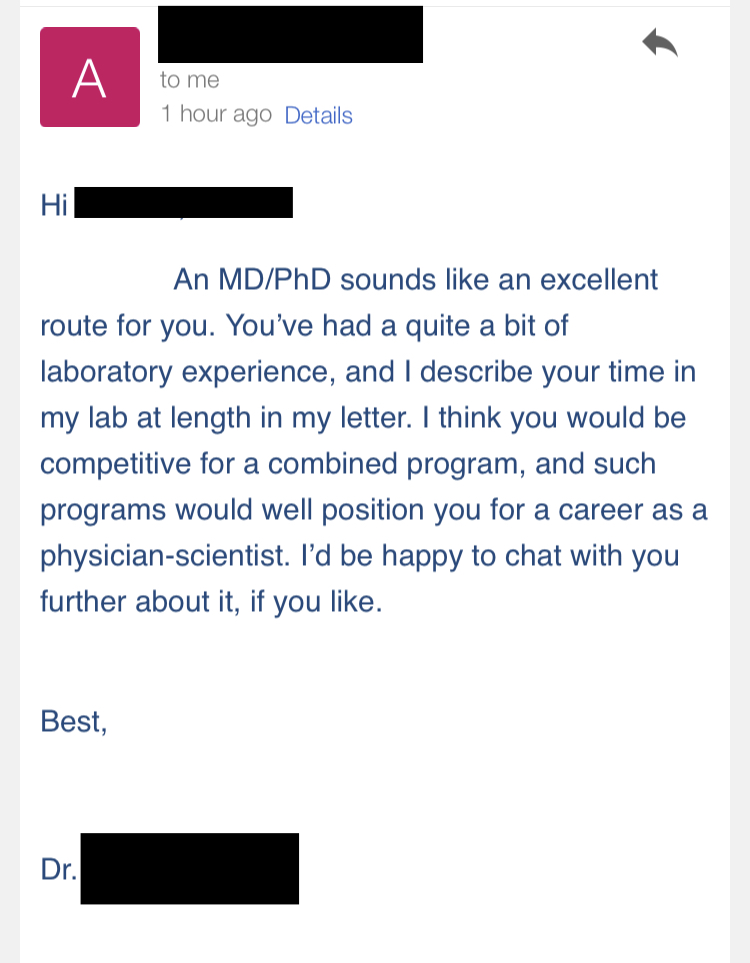Click the line 'further about it, if you like.'
The image size is (750, 963).
[211, 601]
